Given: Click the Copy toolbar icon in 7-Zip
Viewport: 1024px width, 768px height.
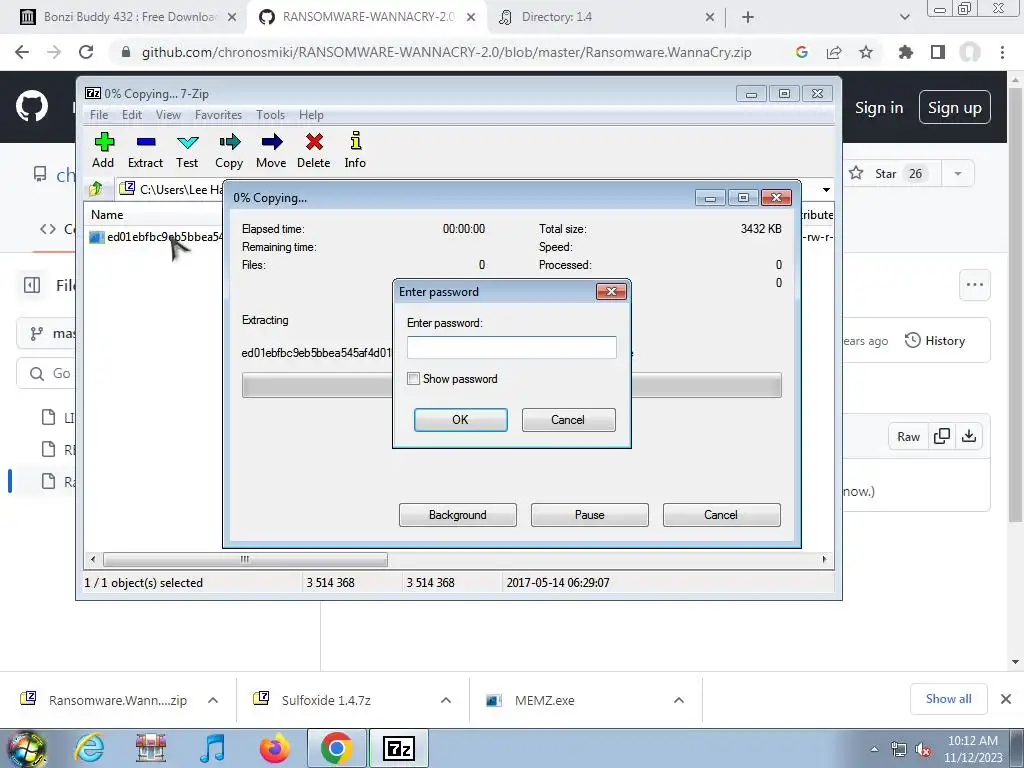Looking at the screenshot, I should 229,142.
